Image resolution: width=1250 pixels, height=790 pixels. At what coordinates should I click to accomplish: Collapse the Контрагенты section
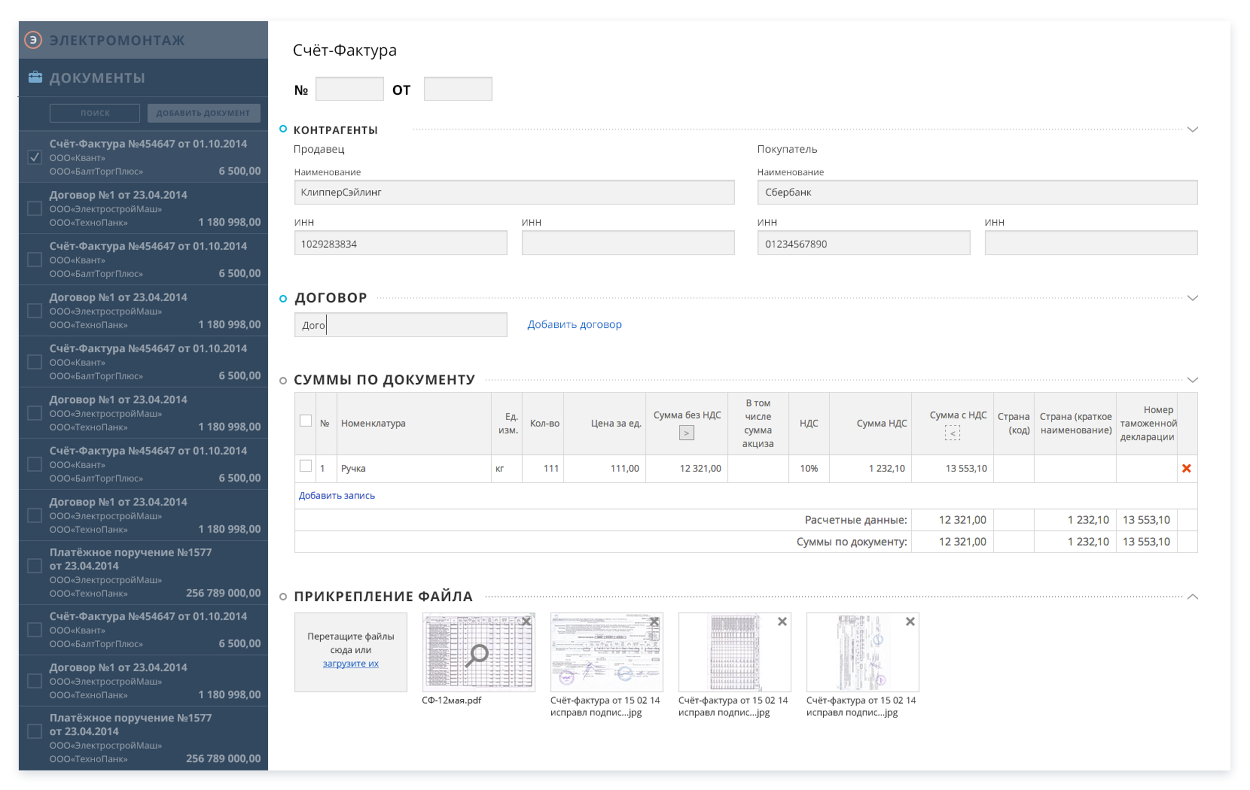coord(1192,129)
